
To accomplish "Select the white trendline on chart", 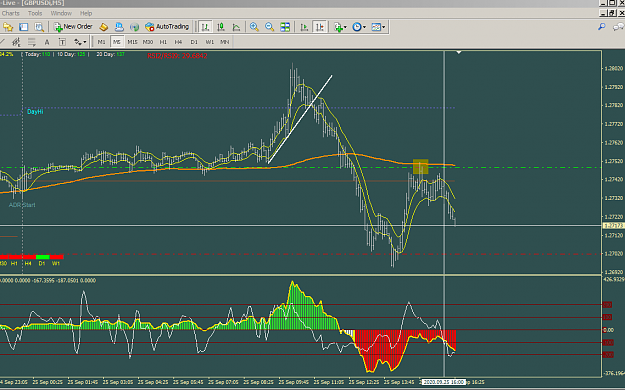I will (300, 119).
